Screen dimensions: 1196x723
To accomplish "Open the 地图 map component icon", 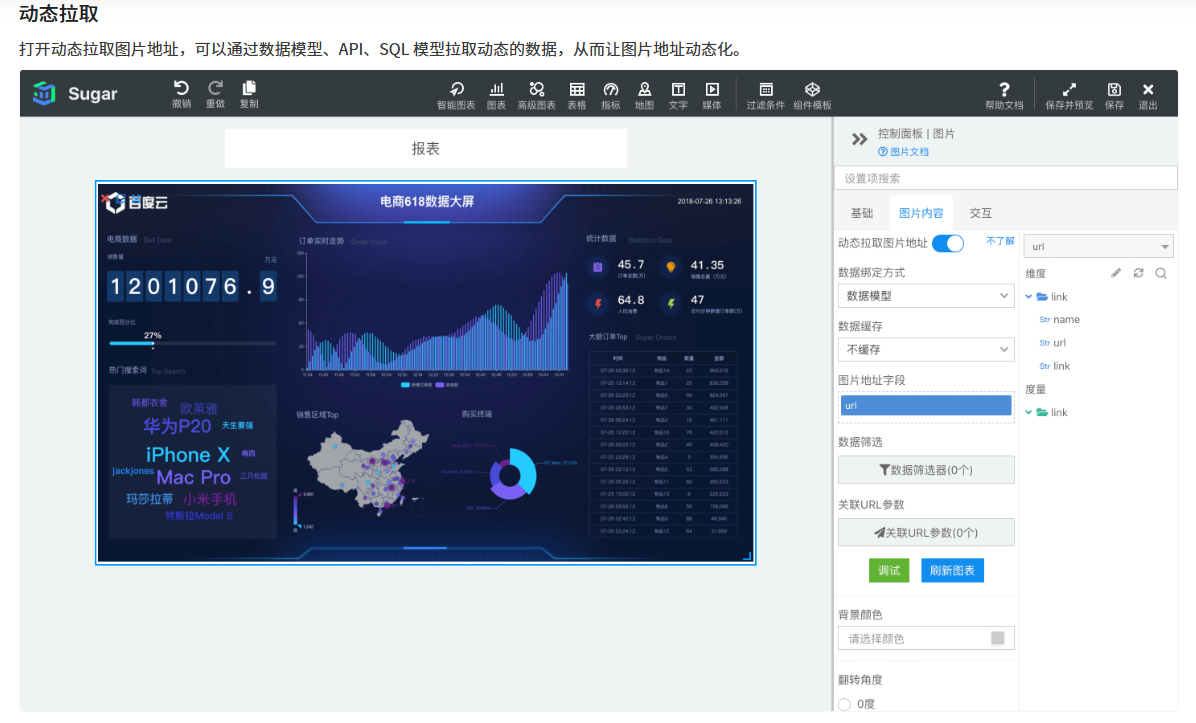I will click(645, 89).
